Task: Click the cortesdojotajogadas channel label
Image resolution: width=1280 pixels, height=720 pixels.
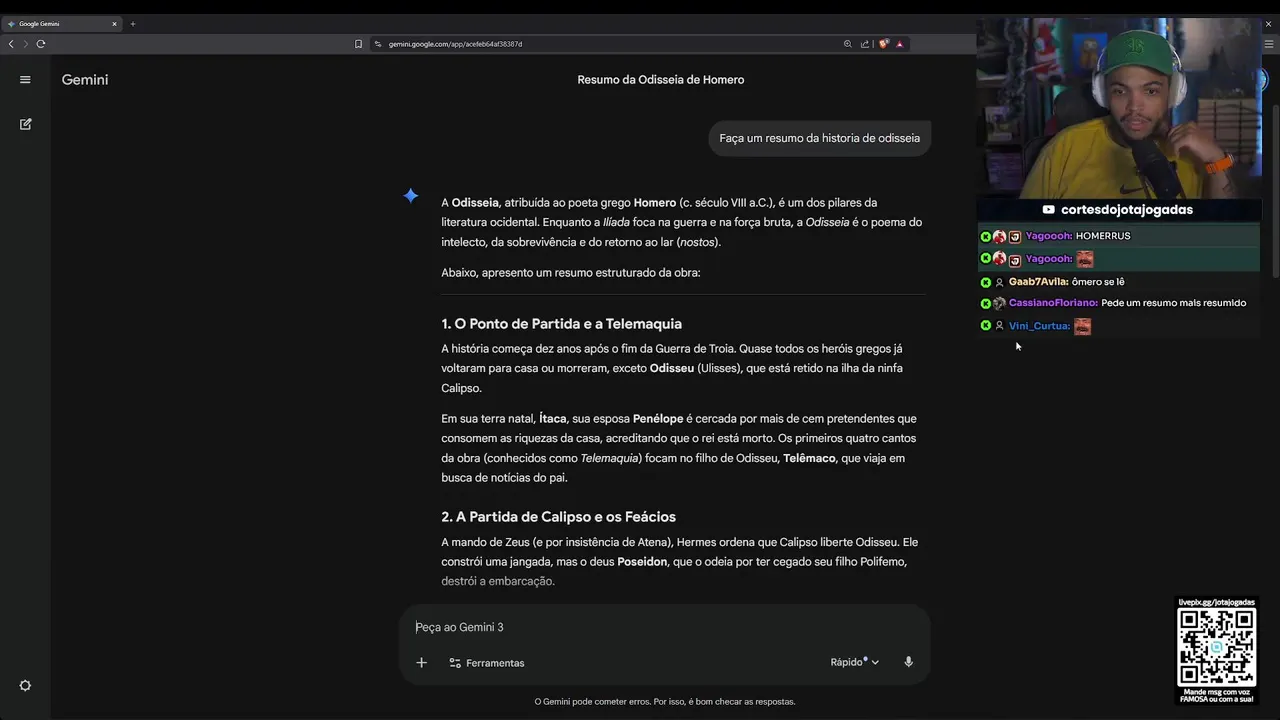Action: point(1118,210)
